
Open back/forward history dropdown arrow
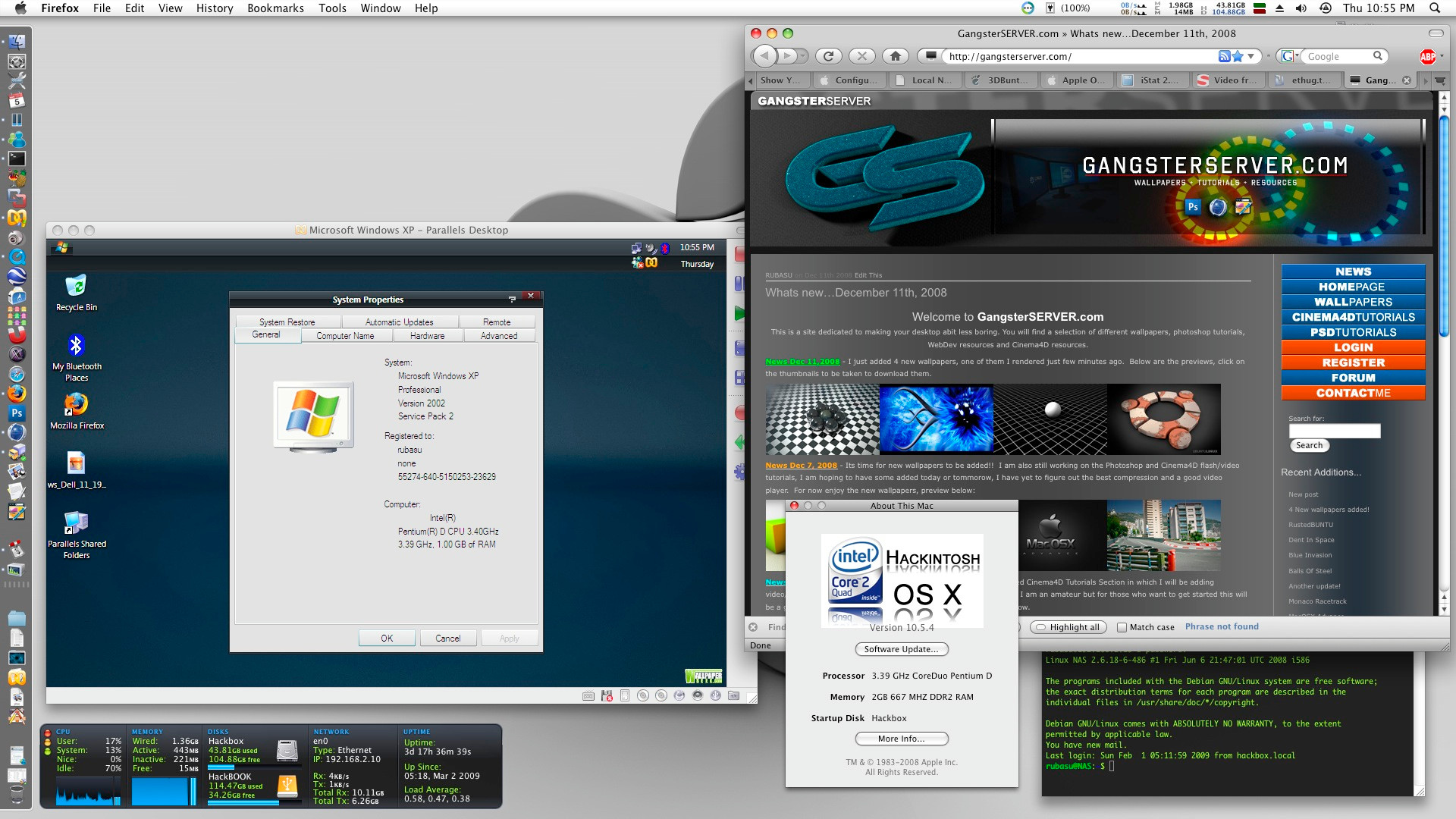pyautogui.click(x=803, y=56)
